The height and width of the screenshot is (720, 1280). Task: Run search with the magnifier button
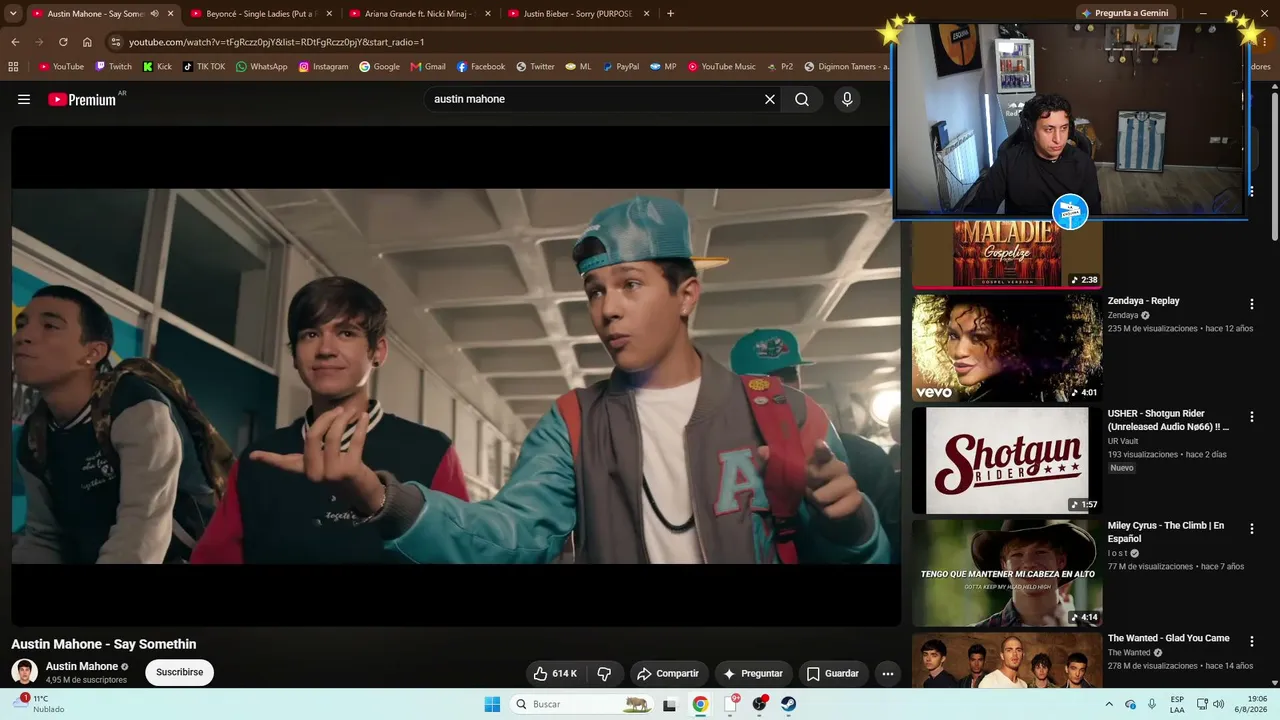click(802, 99)
